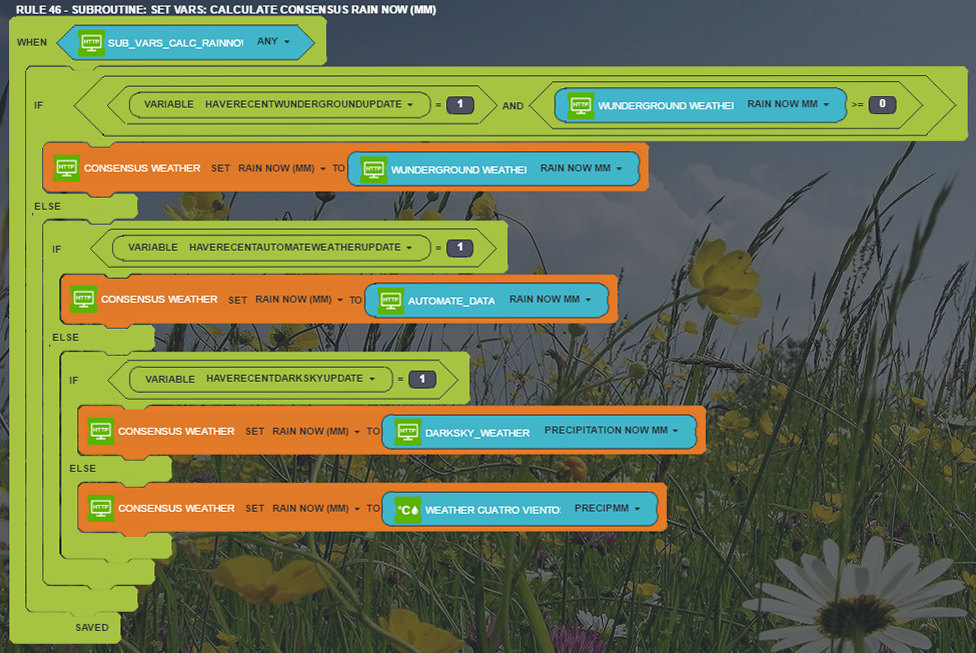The height and width of the screenshot is (653, 976).
Task: Click the HTTP icon on the first Consensus Weather action
Action: coord(66,168)
